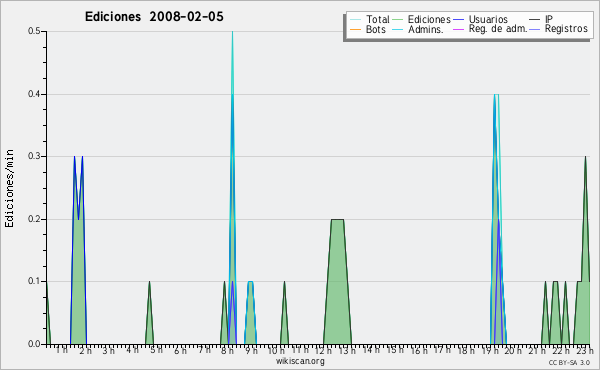Image resolution: width=600 pixels, height=370 pixels.
Task: Click the 0.4 y-axis value
Action: click(x=34, y=94)
